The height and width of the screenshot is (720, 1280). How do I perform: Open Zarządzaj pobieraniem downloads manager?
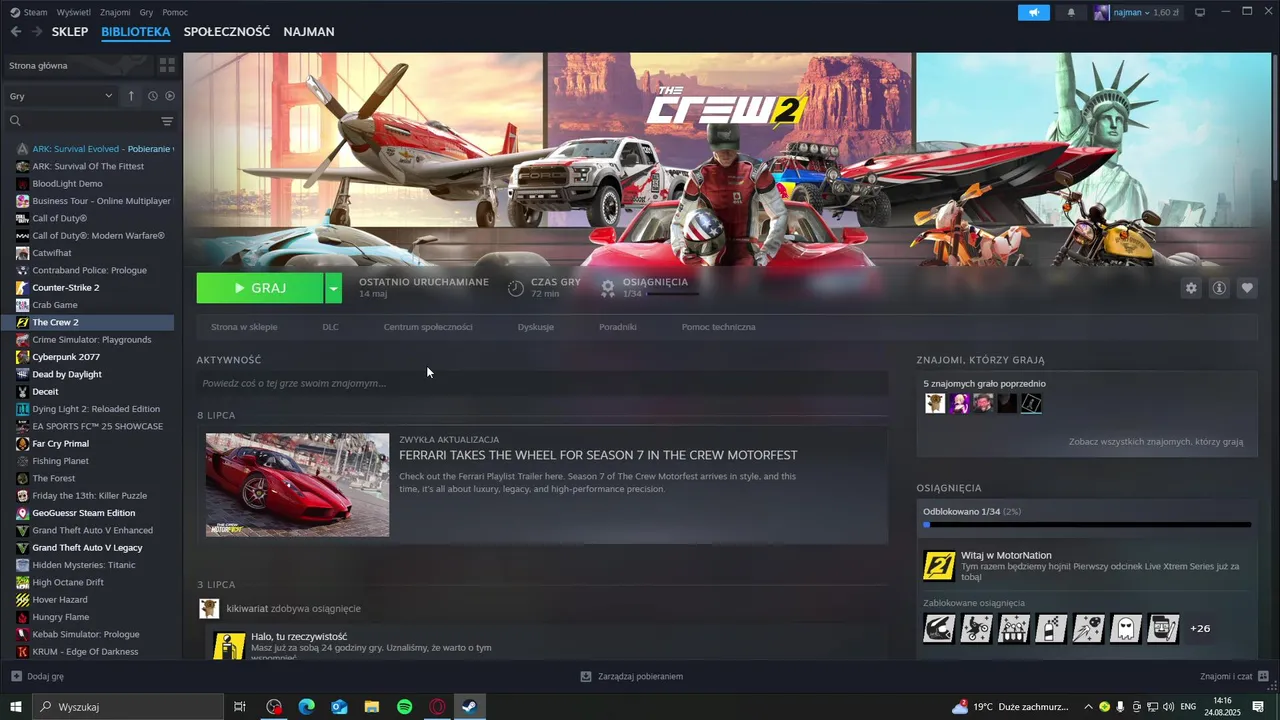click(632, 676)
